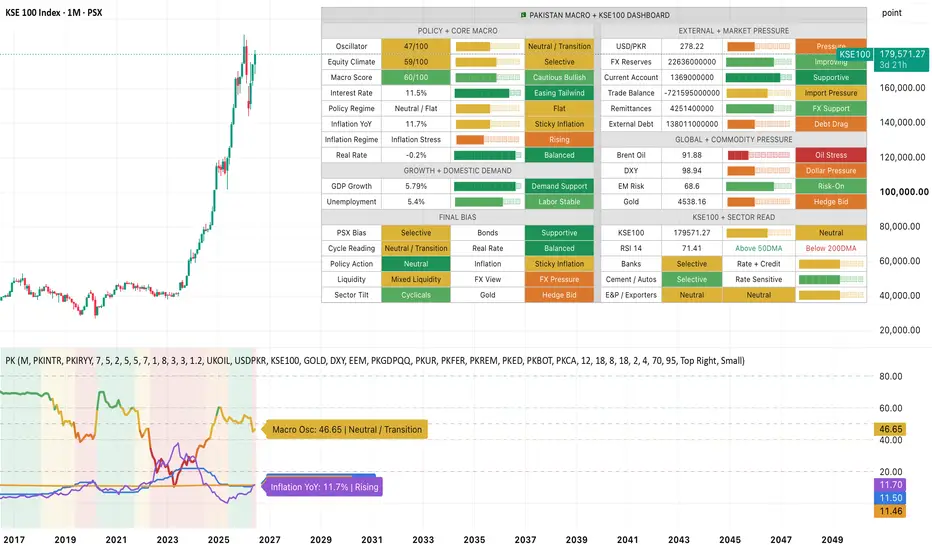Click the Interest Rate gauge bar
Image resolution: width=932 pixels, height=550 pixels.
click(x=487, y=93)
